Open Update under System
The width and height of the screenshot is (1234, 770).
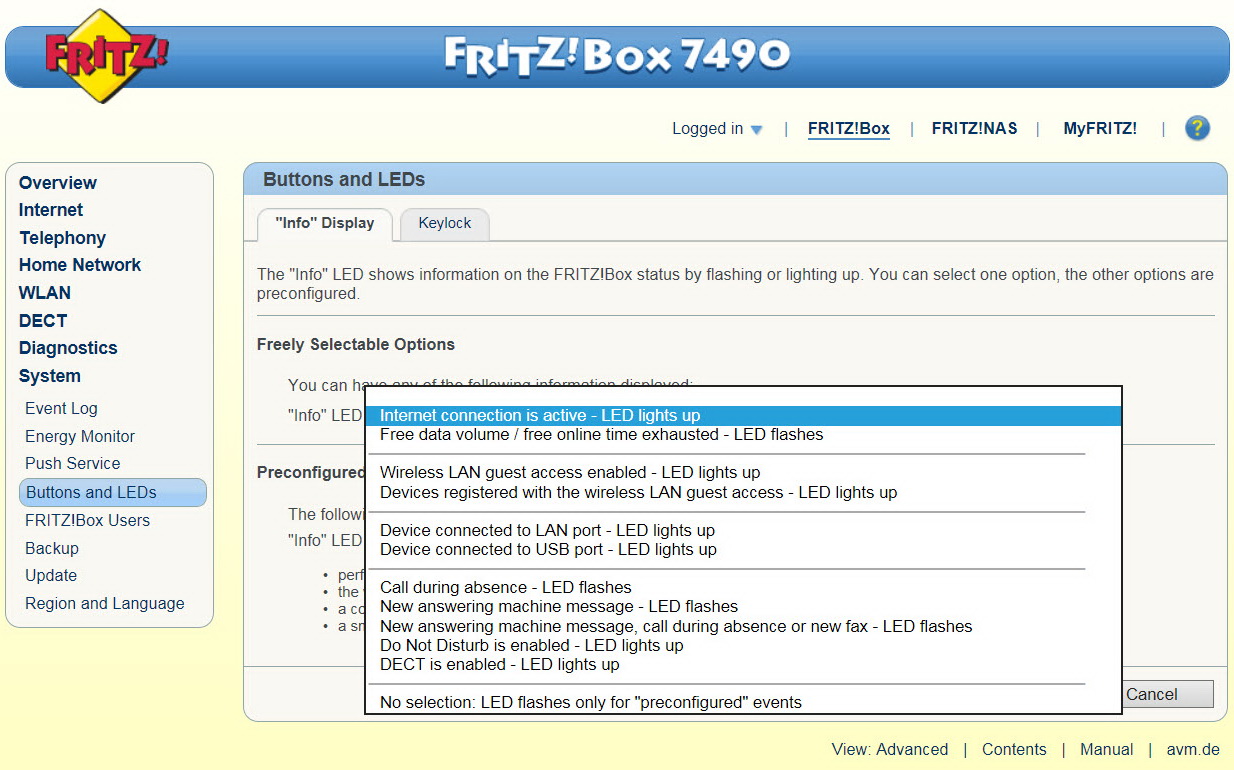[x=51, y=575]
